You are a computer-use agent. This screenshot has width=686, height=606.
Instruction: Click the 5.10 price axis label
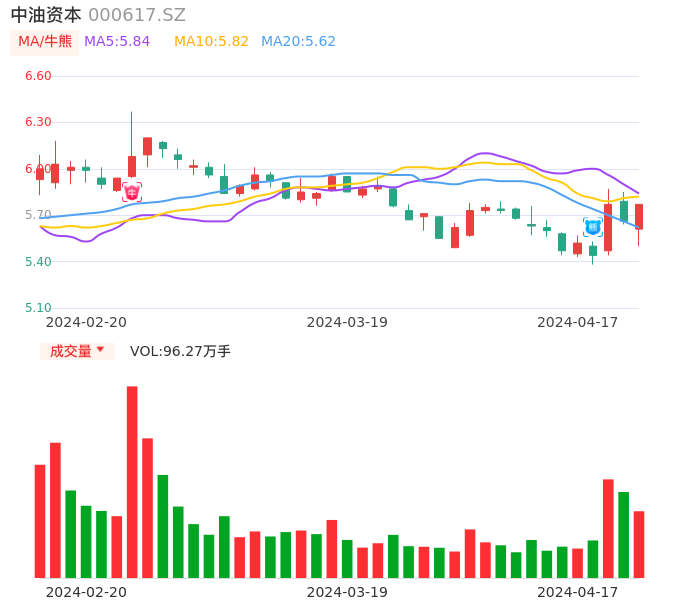click(37, 308)
